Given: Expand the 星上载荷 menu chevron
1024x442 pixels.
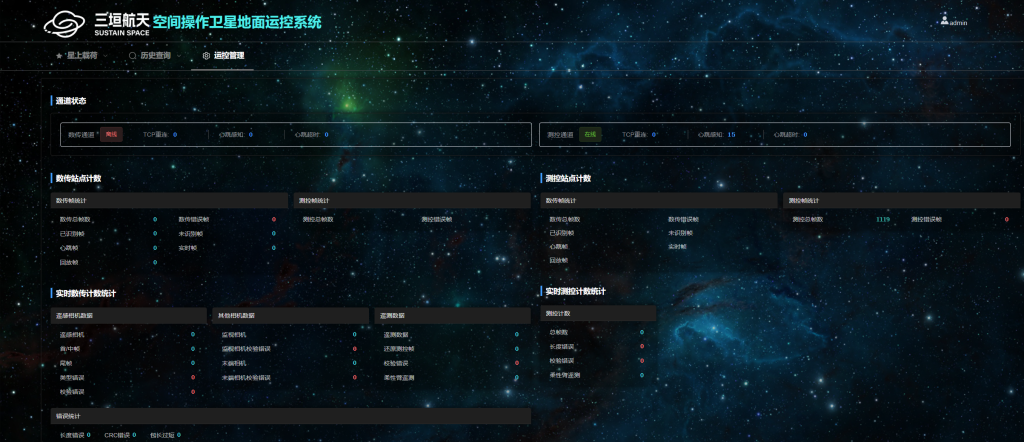Looking at the screenshot, I should click(107, 56).
